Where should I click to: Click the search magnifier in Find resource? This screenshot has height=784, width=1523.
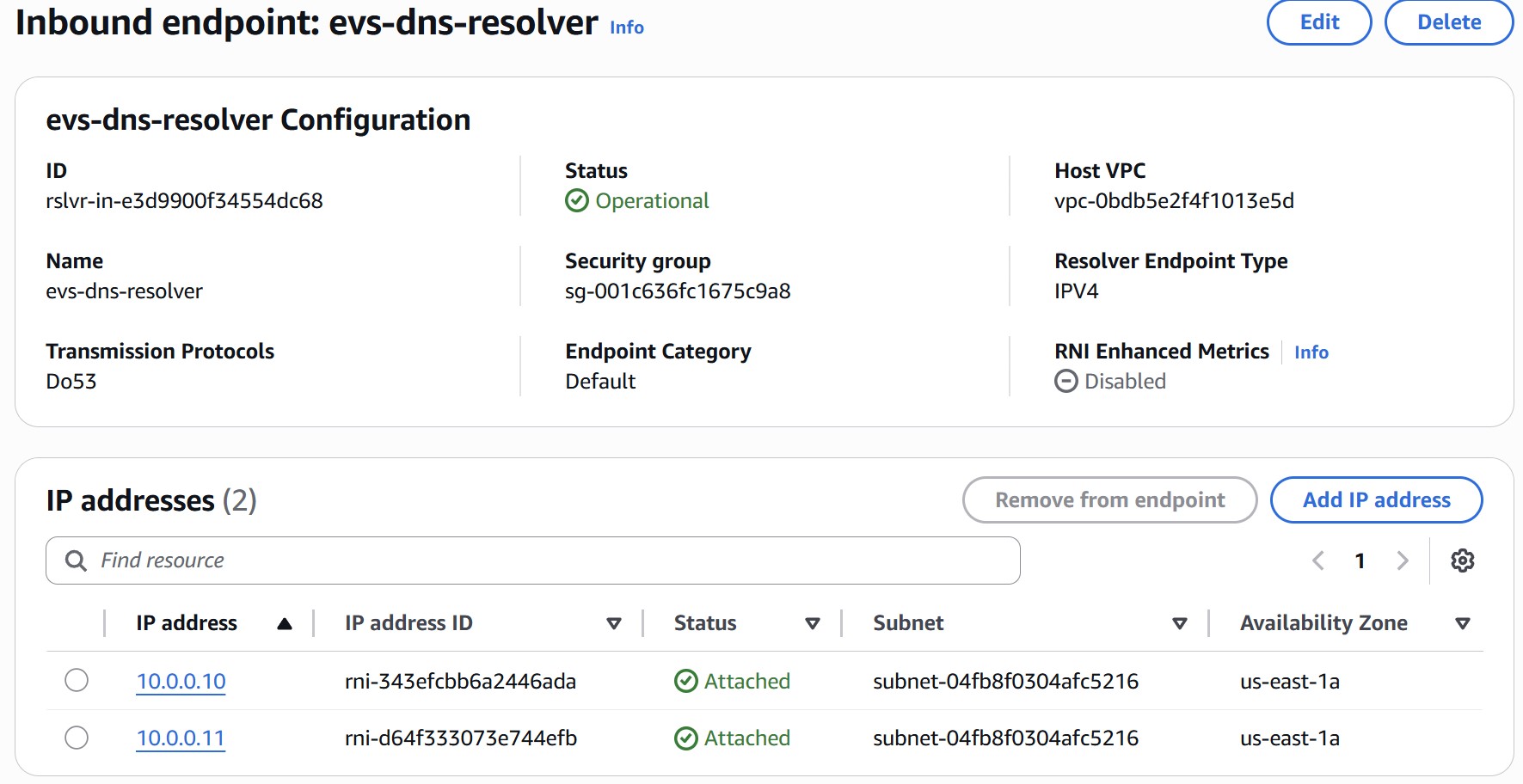click(x=77, y=560)
